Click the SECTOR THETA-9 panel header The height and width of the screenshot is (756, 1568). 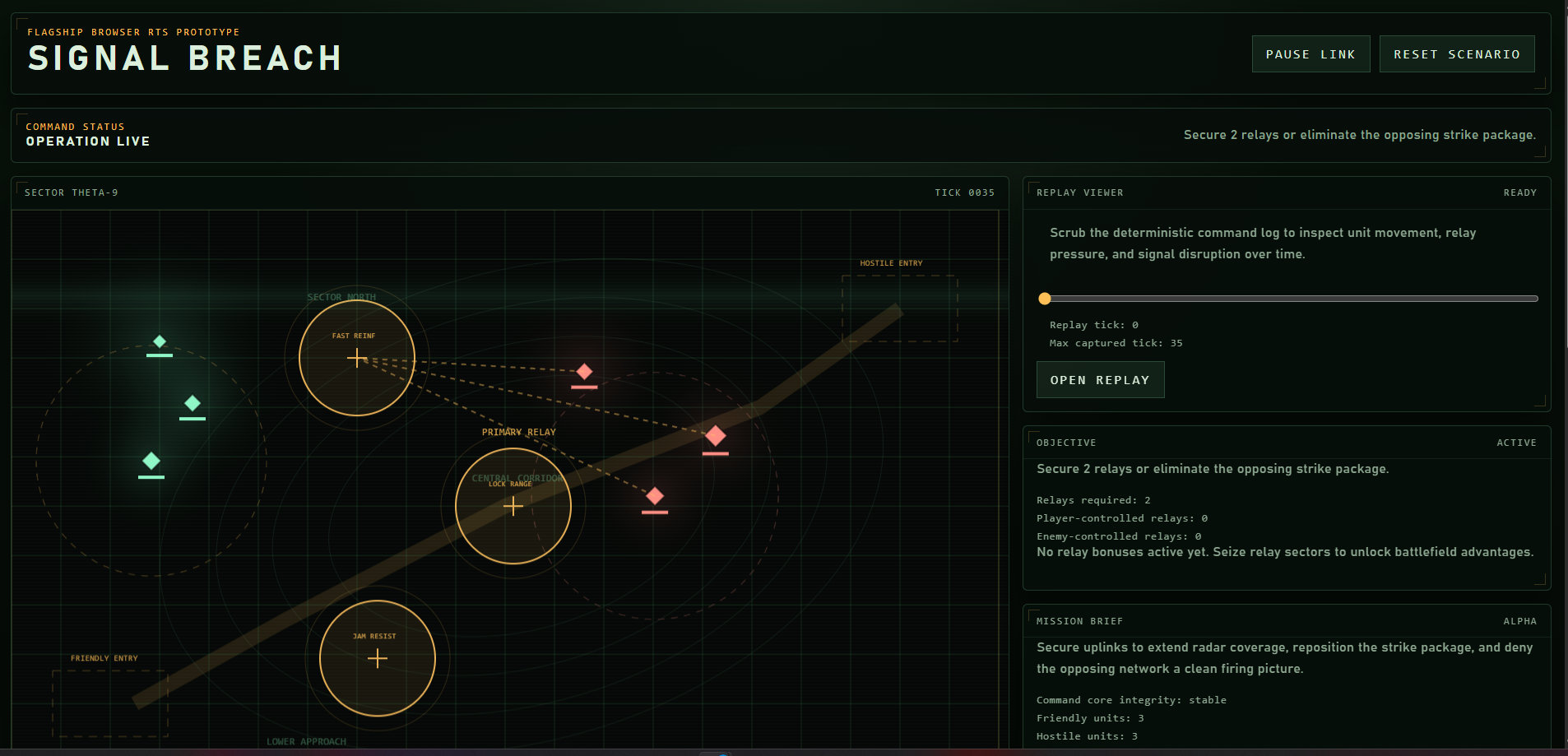72,192
